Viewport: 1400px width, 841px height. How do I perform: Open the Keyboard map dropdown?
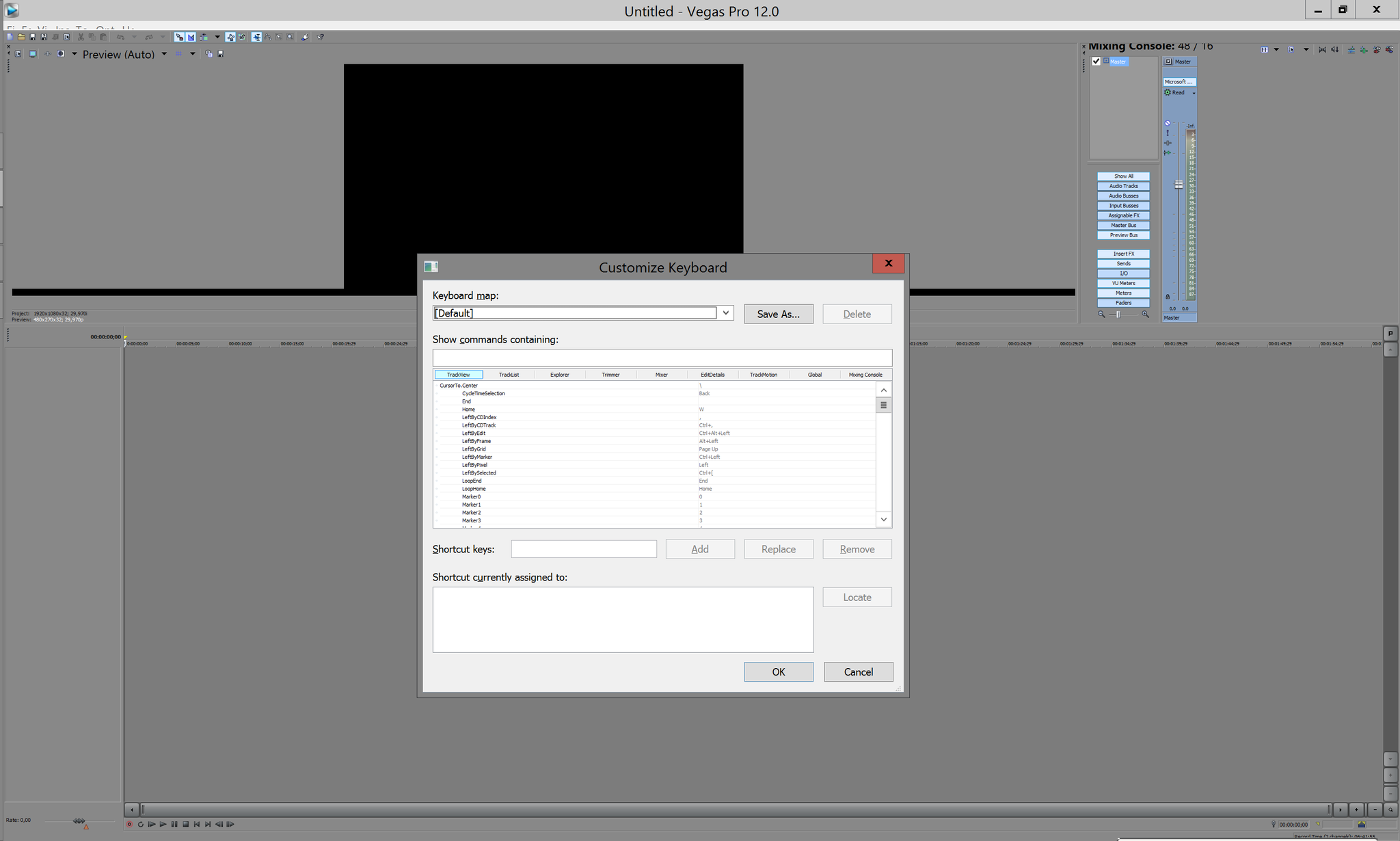(725, 312)
